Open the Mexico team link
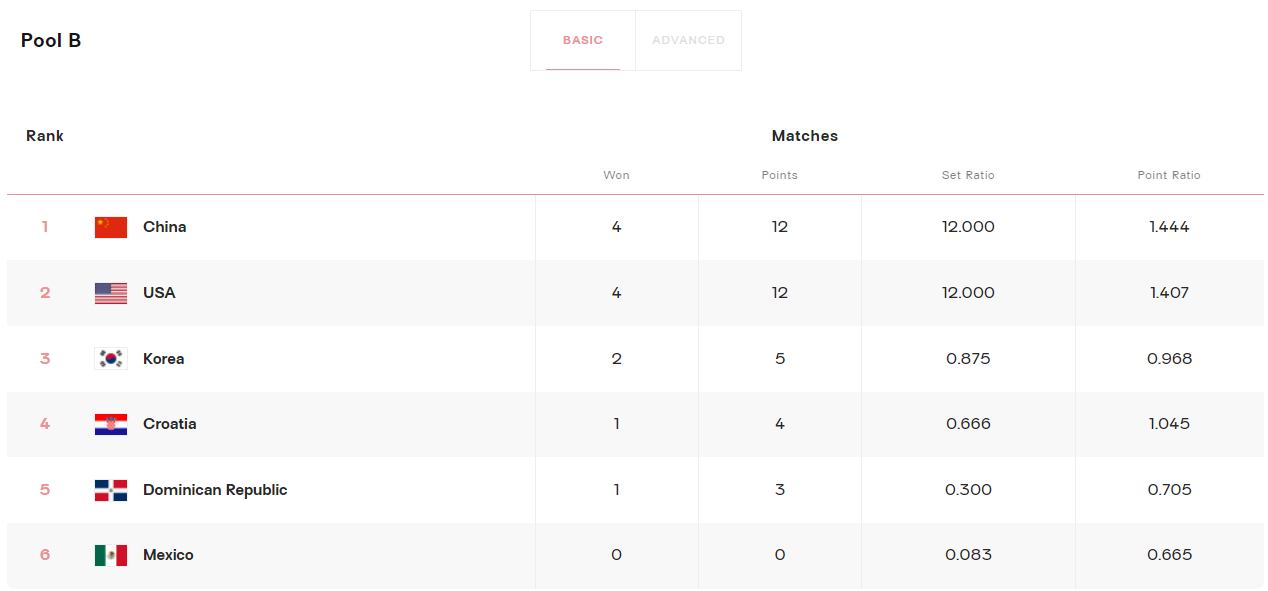Screen dimensions: 1268x591 tap(168, 555)
